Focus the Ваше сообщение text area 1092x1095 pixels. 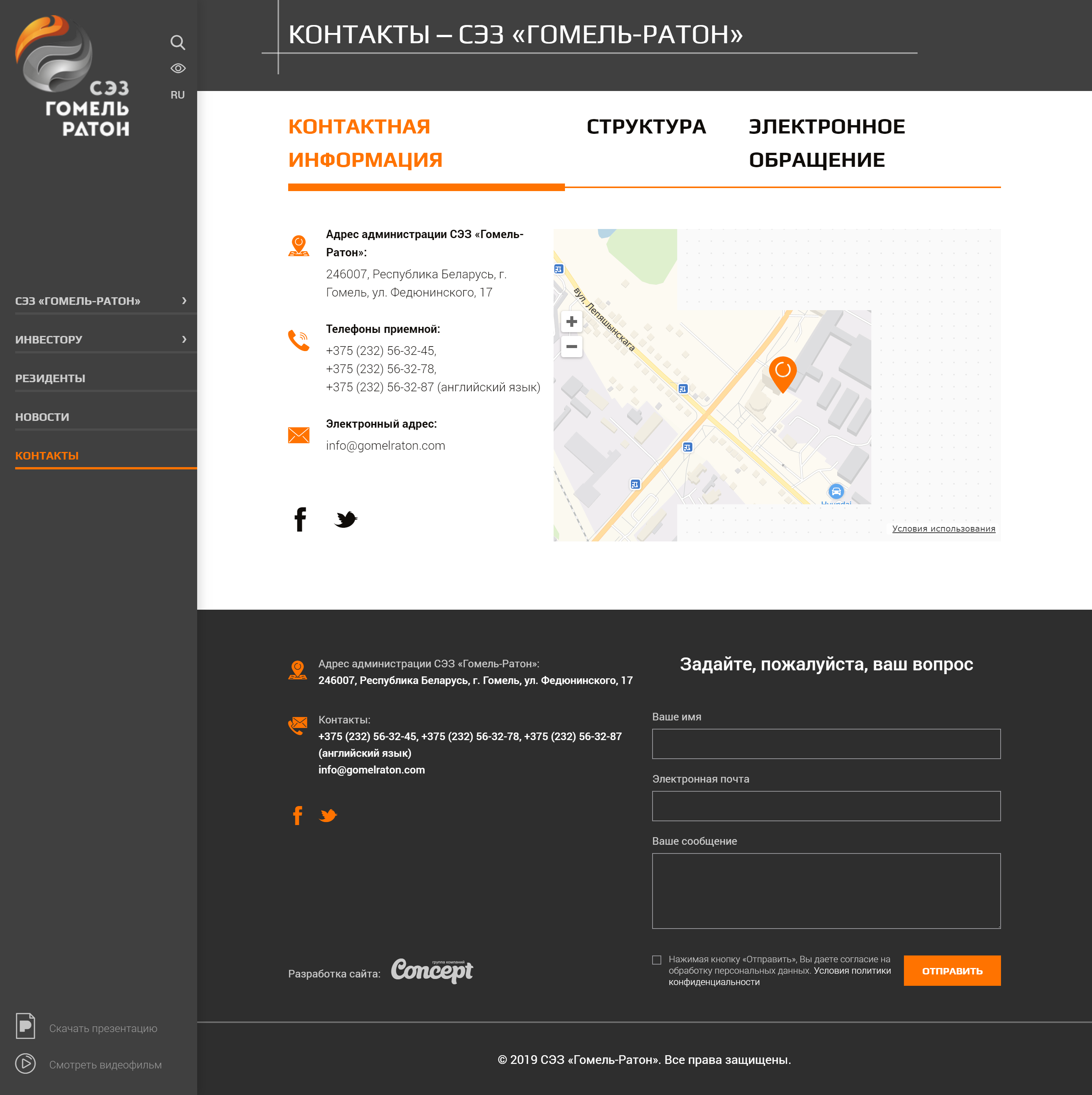[826, 891]
